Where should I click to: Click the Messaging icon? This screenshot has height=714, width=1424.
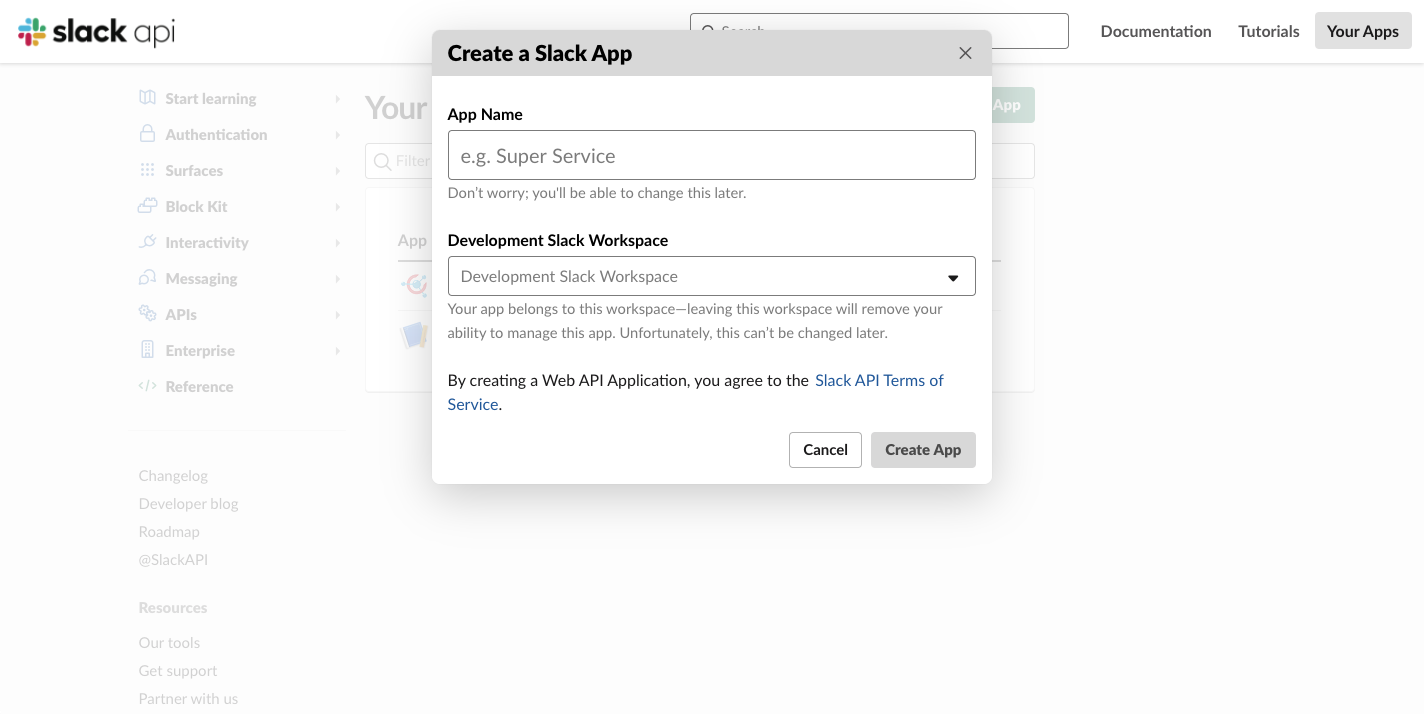[148, 277]
